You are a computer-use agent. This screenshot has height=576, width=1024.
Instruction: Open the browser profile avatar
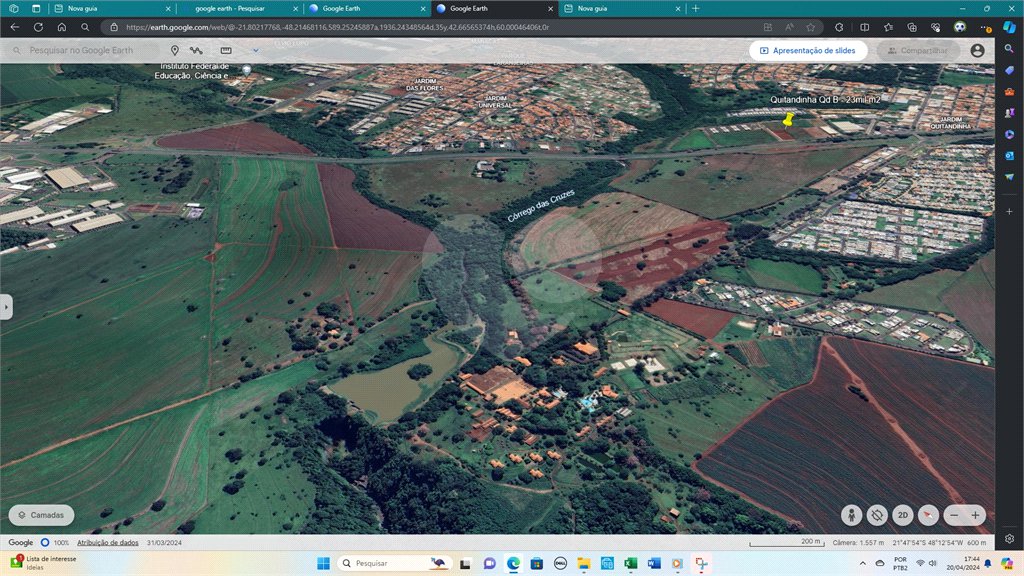tap(959, 27)
